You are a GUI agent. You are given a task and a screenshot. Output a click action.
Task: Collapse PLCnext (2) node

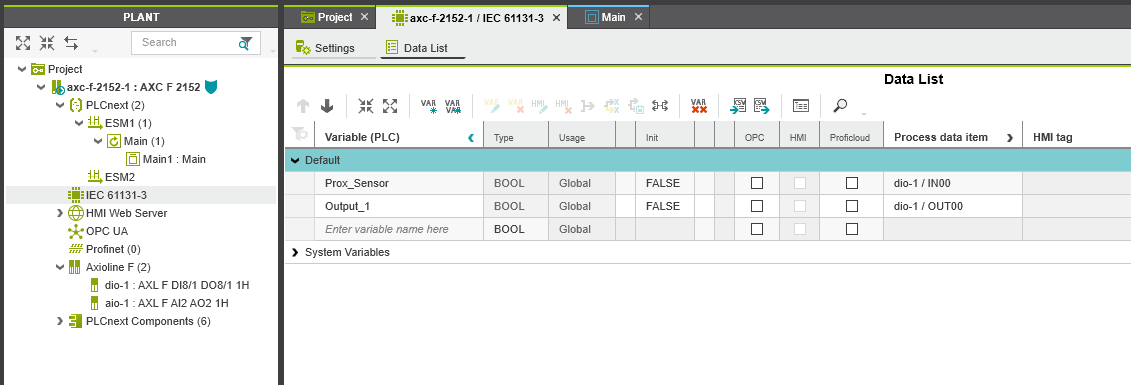click(60, 105)
